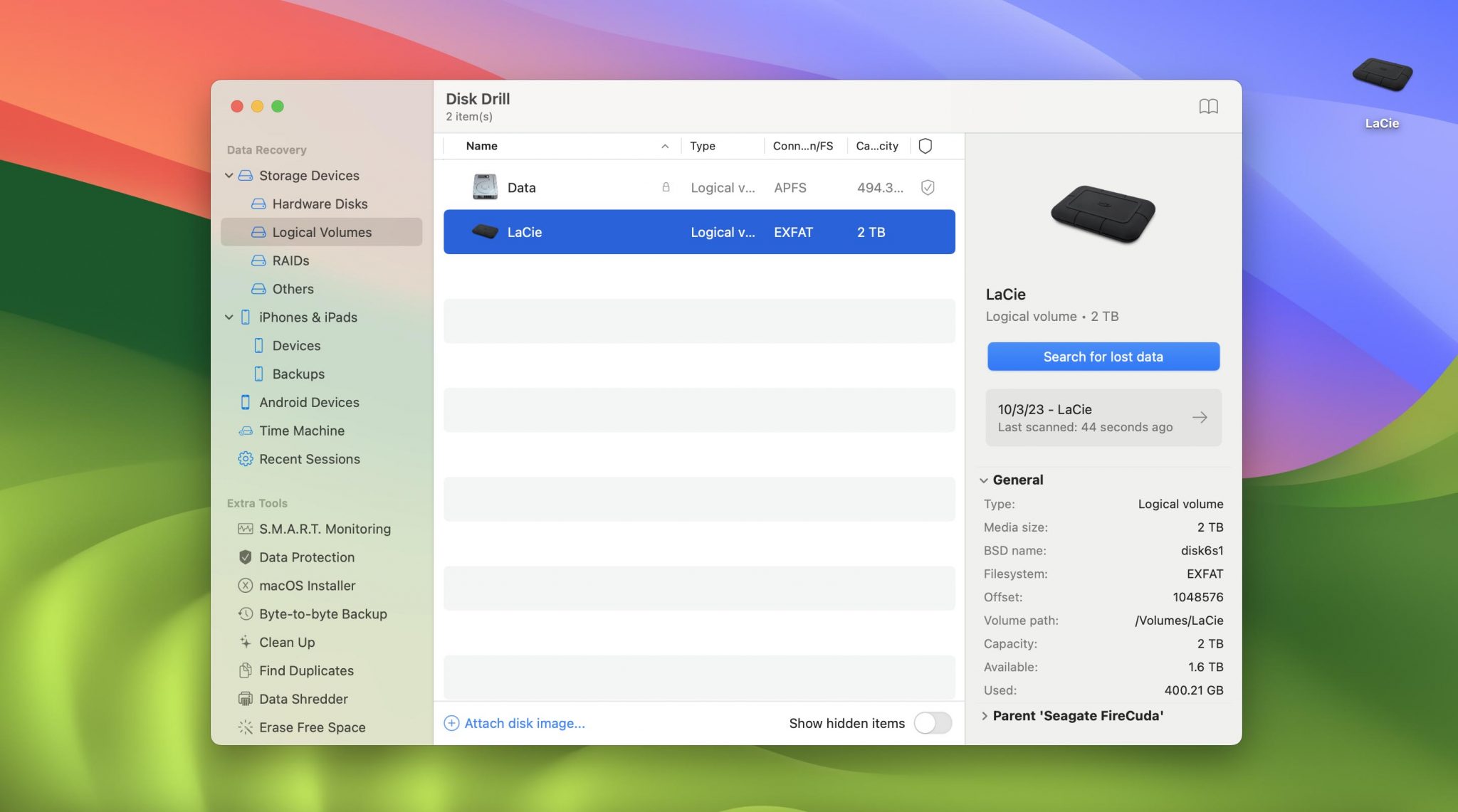Click the Data volume protection shield checkmark
The width and height of the screenshot is (1458, 812).
pyautogui.click(x=928, y=187)
